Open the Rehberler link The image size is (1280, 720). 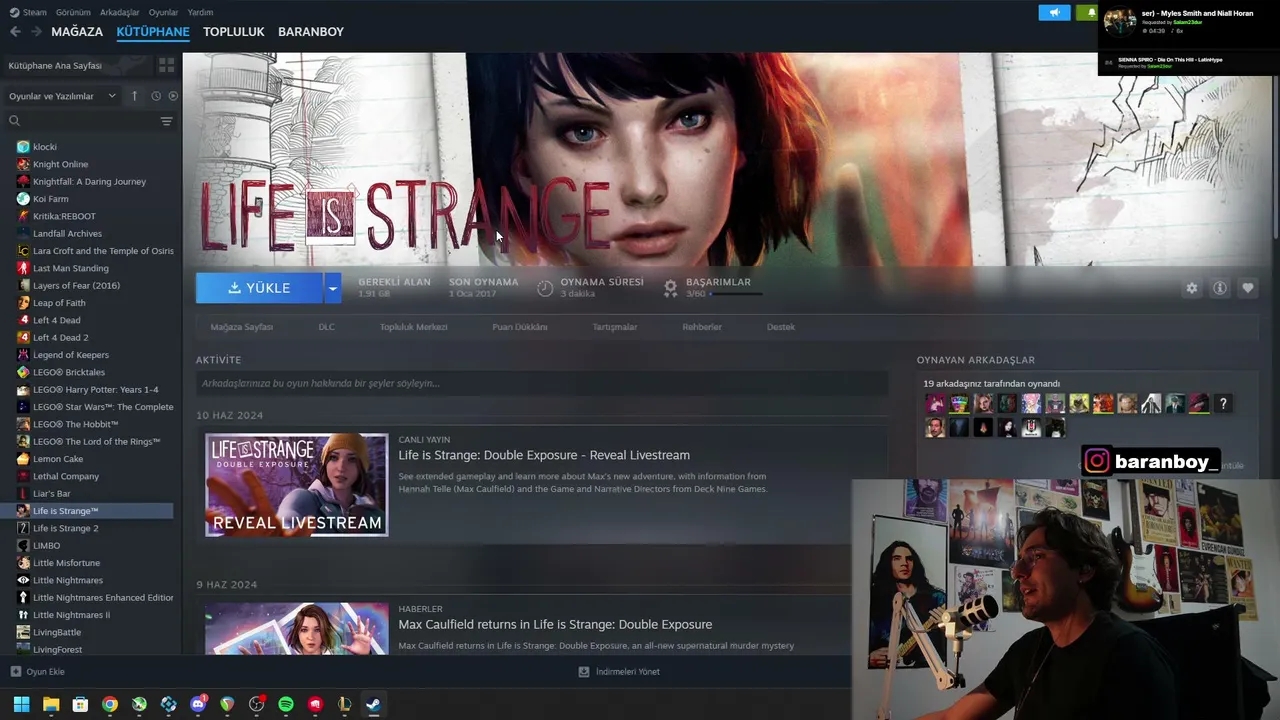[x=702, y=327]
